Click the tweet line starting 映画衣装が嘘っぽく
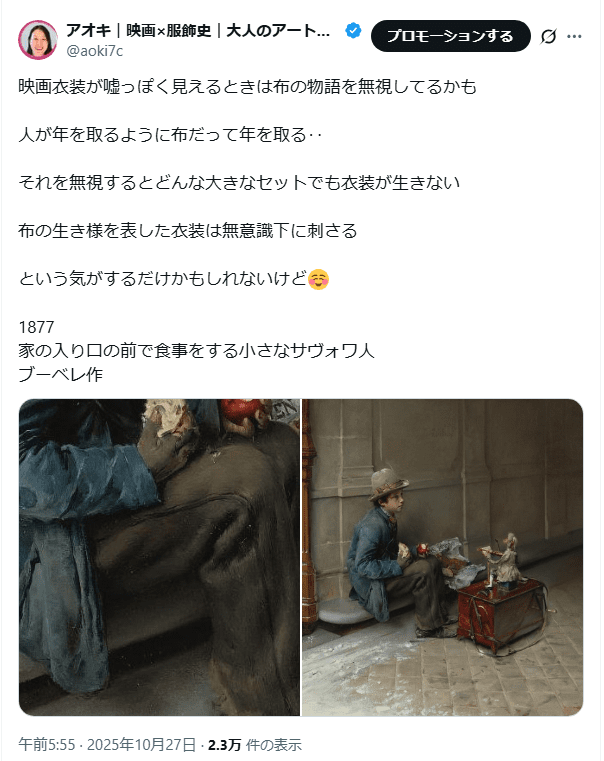The height and width of the screenshot is (761, 604). 247,87
